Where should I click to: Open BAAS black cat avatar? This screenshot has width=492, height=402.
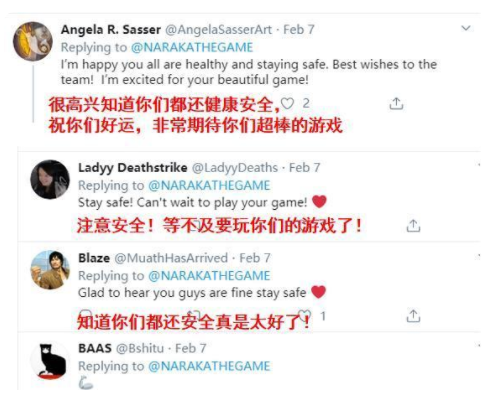point(50,361)
